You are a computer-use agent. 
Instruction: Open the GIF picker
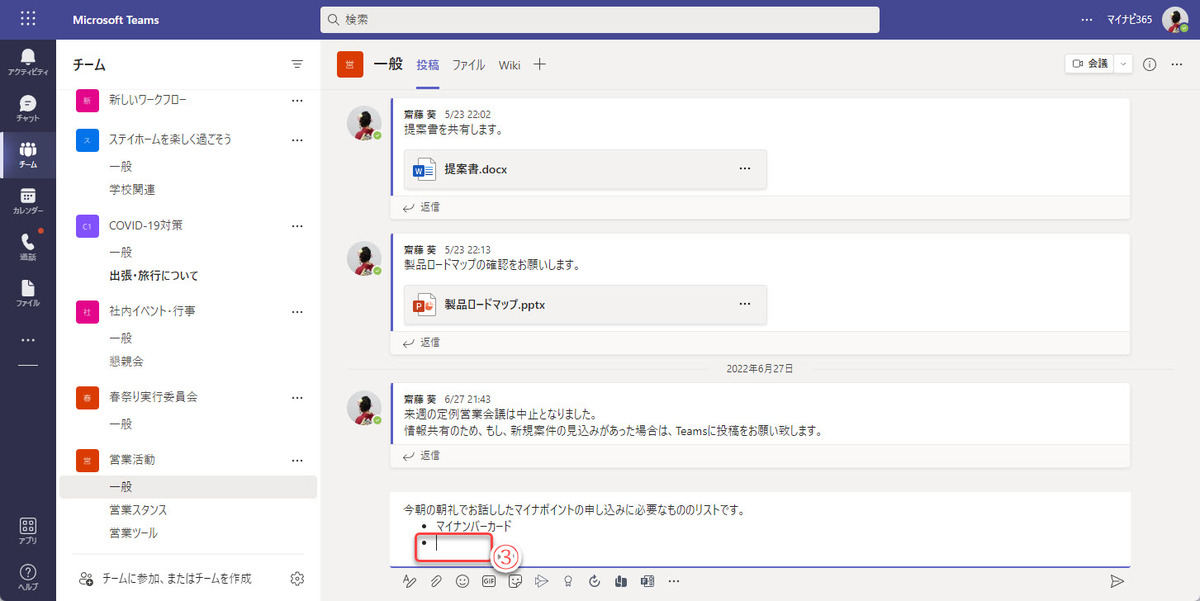(489, 580)
